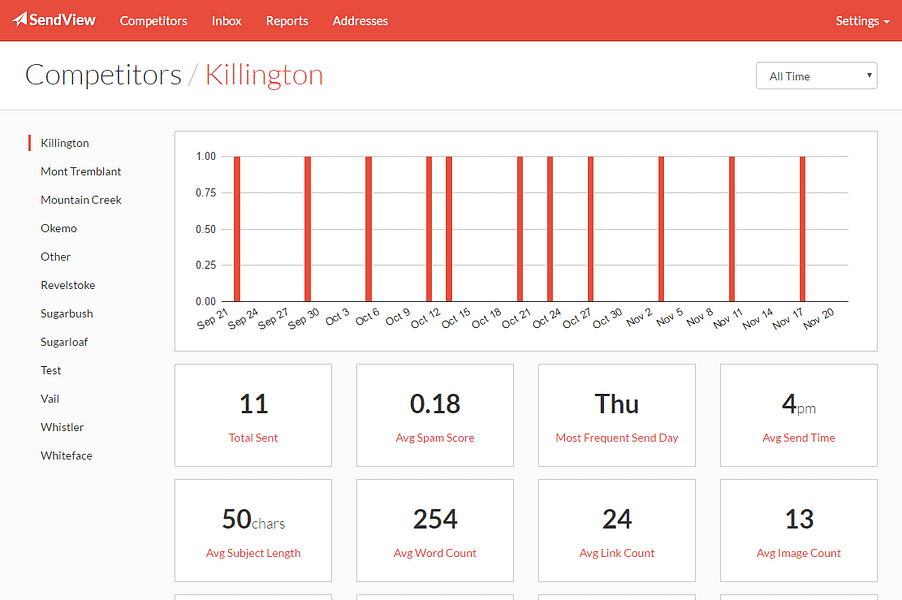
Task: Click the 1.00 y-axis label
Action: coord(206,156)
